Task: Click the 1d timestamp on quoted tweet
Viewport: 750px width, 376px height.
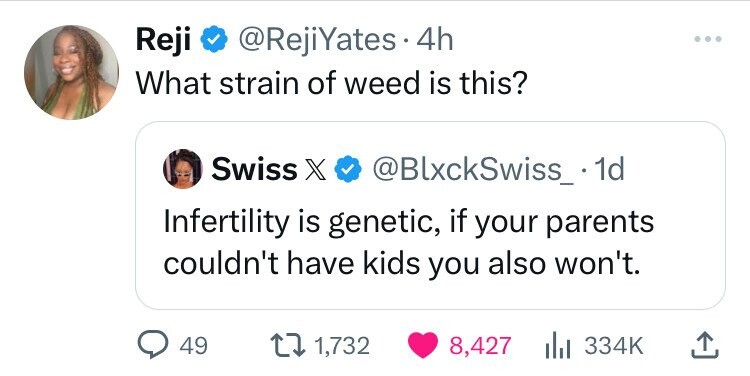Action: (606, 169)
